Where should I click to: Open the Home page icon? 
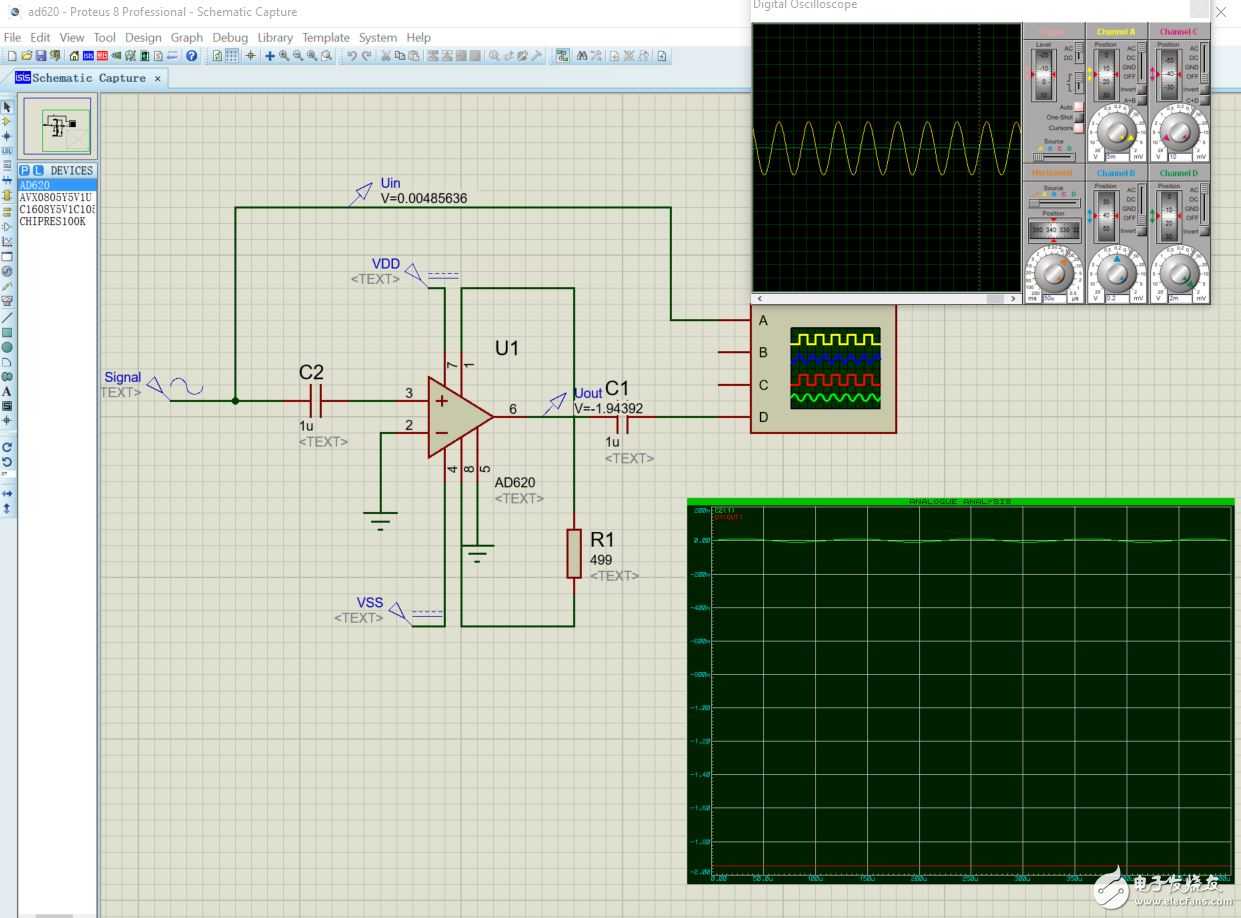75,56
